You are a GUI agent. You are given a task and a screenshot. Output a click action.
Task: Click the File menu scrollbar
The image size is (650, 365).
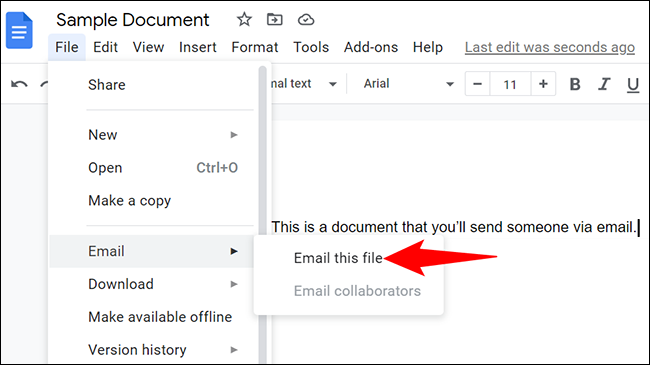[x=262, y=214]
